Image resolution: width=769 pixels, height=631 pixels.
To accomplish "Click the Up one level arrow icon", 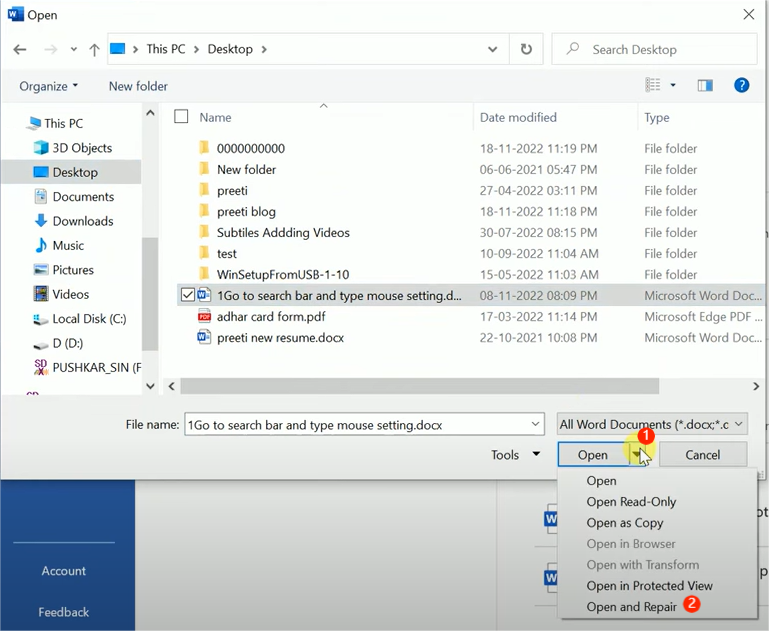I will pos(94,49).
